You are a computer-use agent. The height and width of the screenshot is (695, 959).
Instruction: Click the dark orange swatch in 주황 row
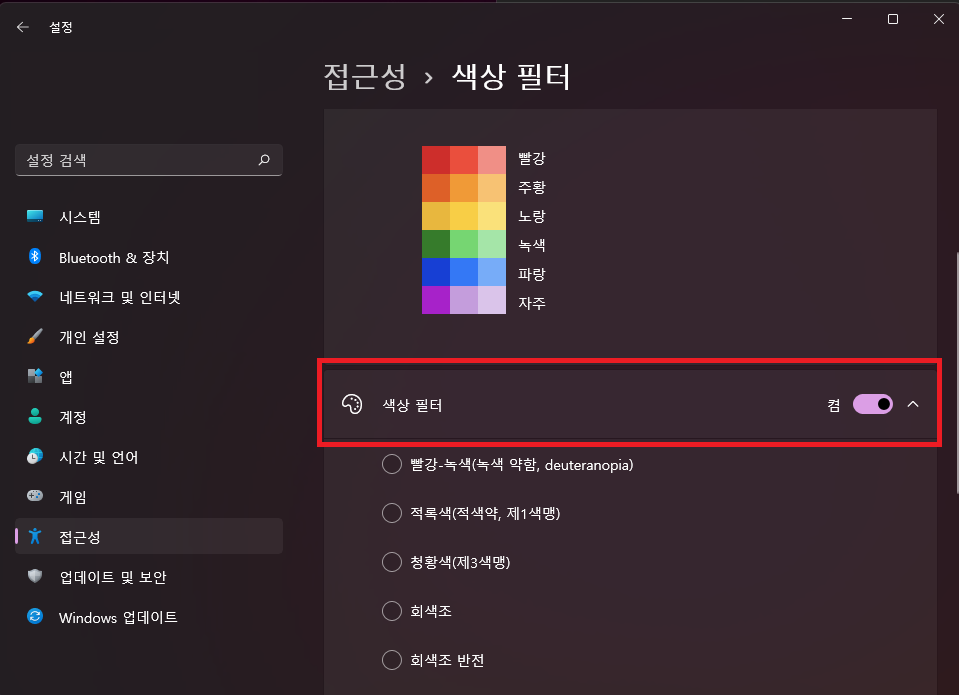click(x=435, y=188)
